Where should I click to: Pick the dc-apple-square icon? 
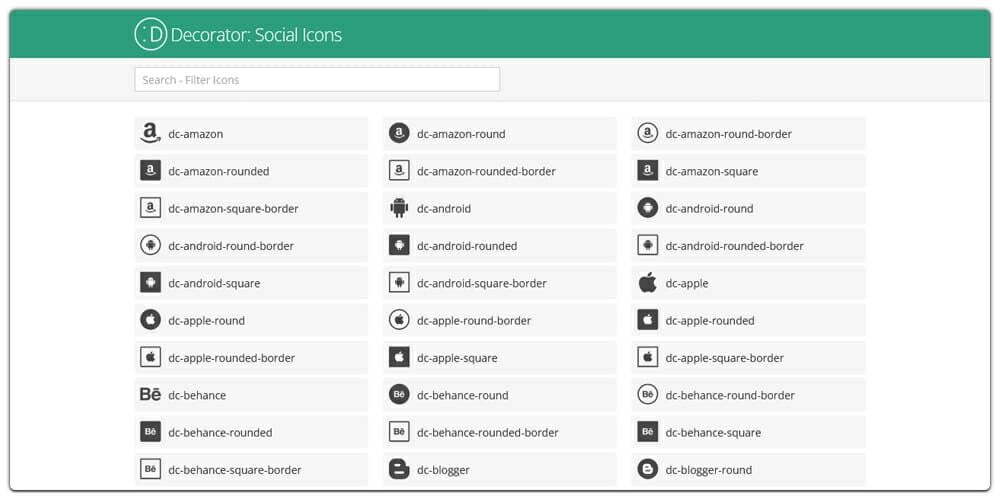399,357
